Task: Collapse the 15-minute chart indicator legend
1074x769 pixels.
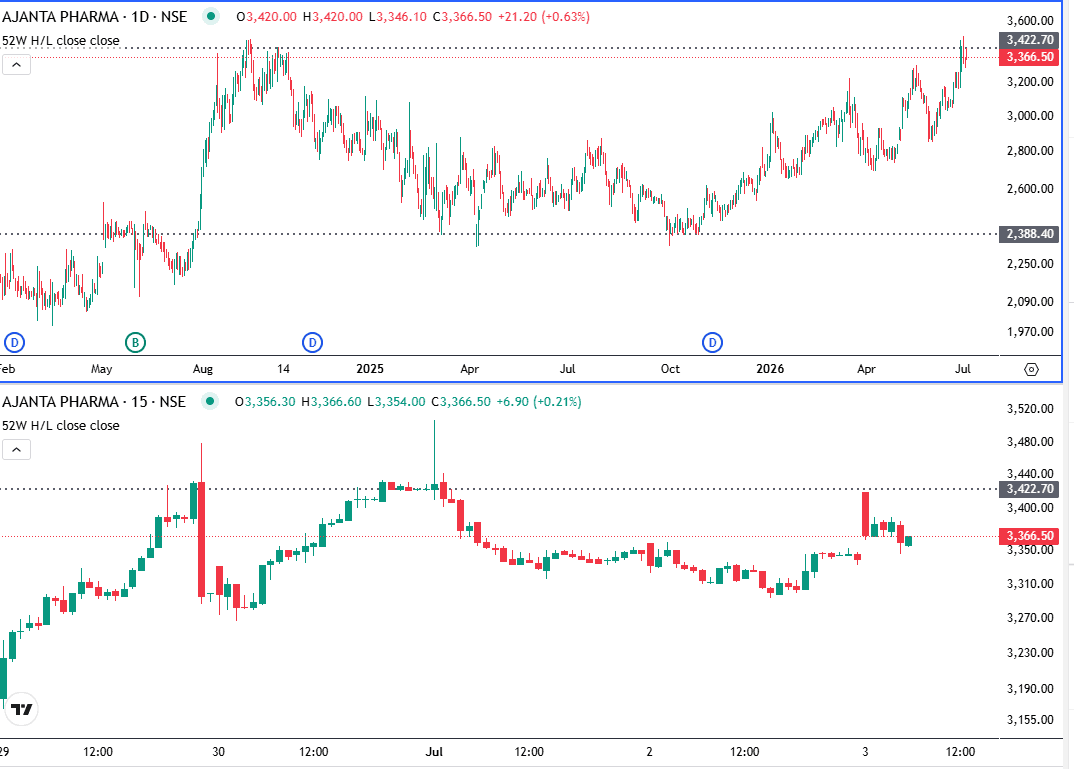Action: [x=16, y=450]
